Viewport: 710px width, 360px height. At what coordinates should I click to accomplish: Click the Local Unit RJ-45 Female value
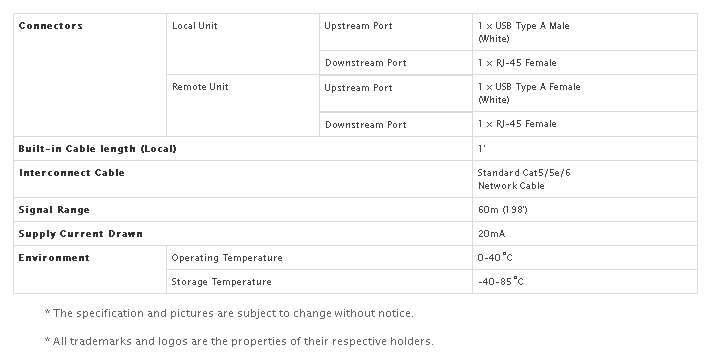pyautogui.click(x=517, y=63)
